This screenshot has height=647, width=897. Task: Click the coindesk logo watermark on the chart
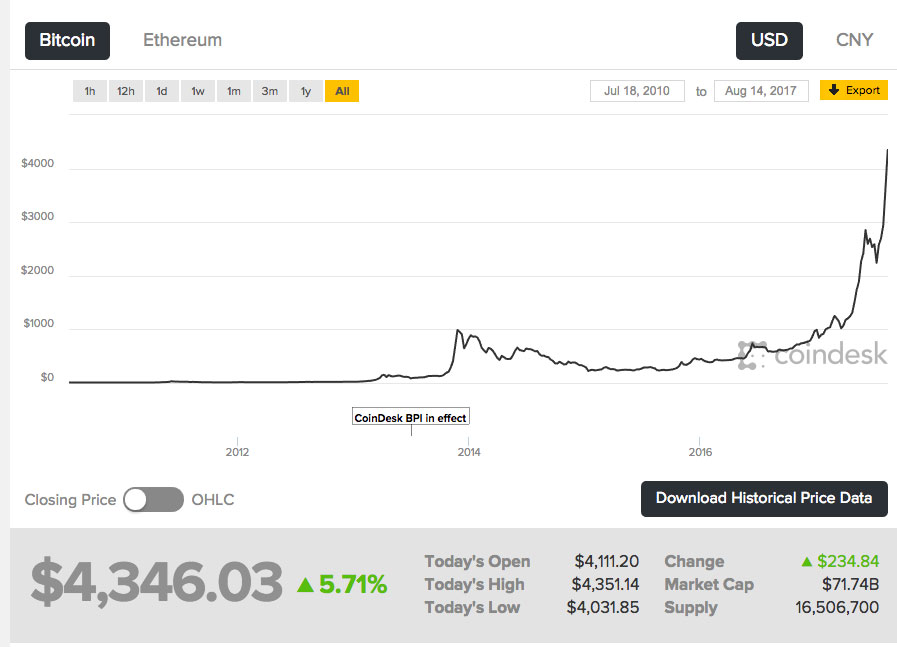pos(815,354)
